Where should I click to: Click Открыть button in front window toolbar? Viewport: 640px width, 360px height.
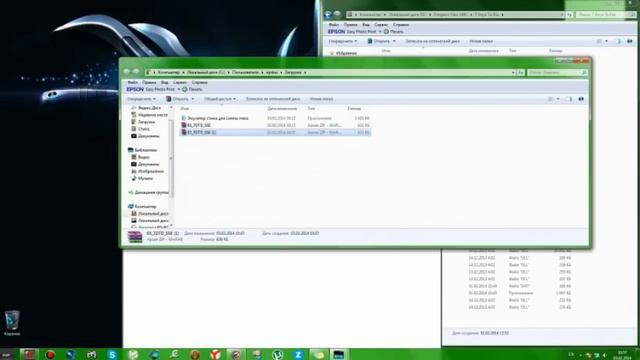coord(178,99)
